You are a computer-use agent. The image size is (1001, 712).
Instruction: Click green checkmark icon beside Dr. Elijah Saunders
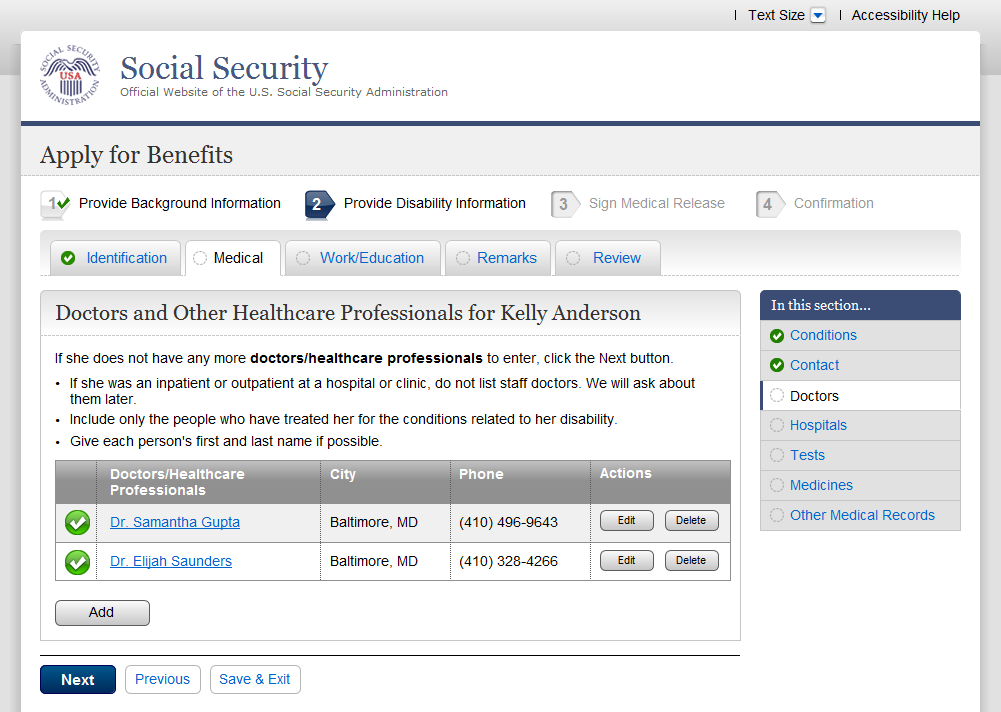coord(77,562)
